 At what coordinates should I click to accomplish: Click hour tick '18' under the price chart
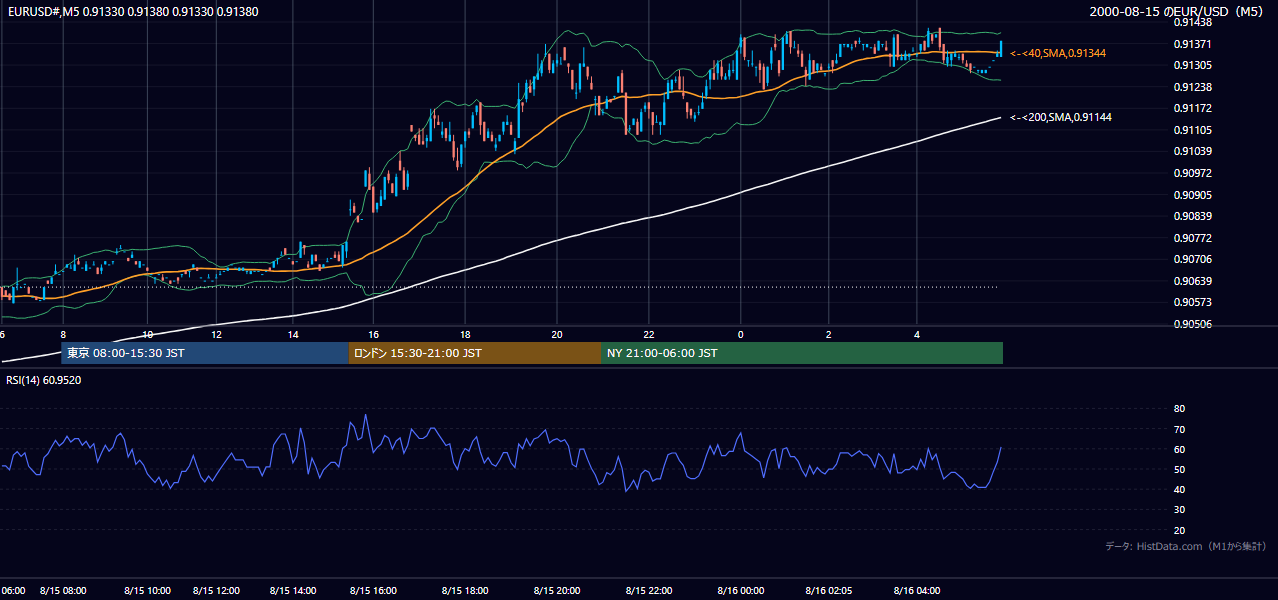pos(465,335)
